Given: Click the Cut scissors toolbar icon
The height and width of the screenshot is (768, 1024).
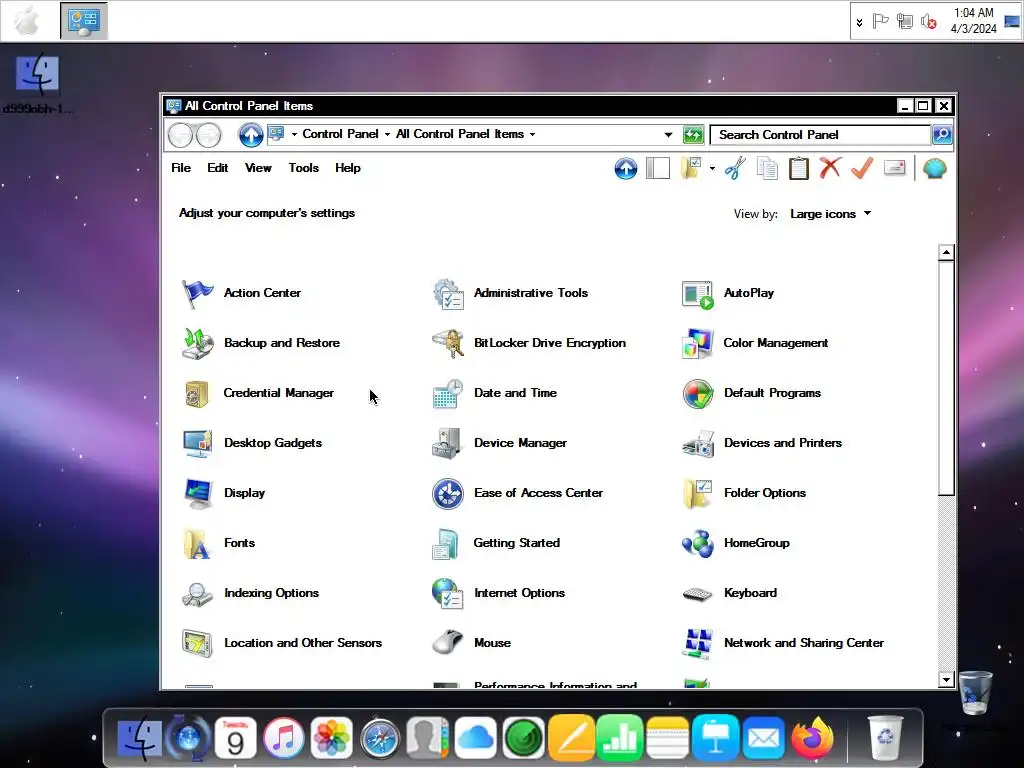Looking at the screenshot, I should tap(735, 168).
